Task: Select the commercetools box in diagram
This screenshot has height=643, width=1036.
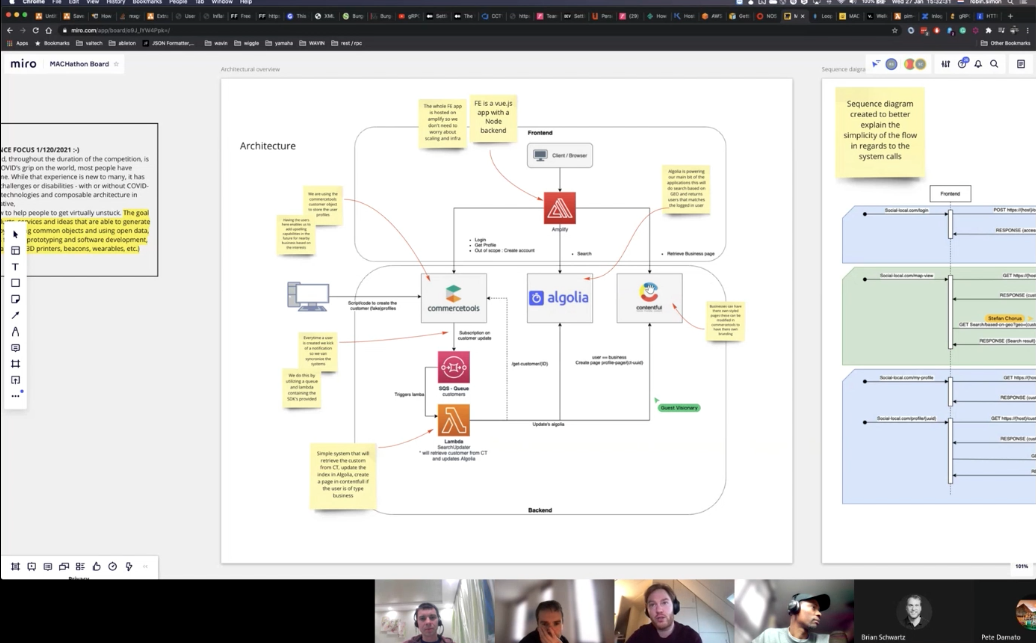Action: [454, 298]
